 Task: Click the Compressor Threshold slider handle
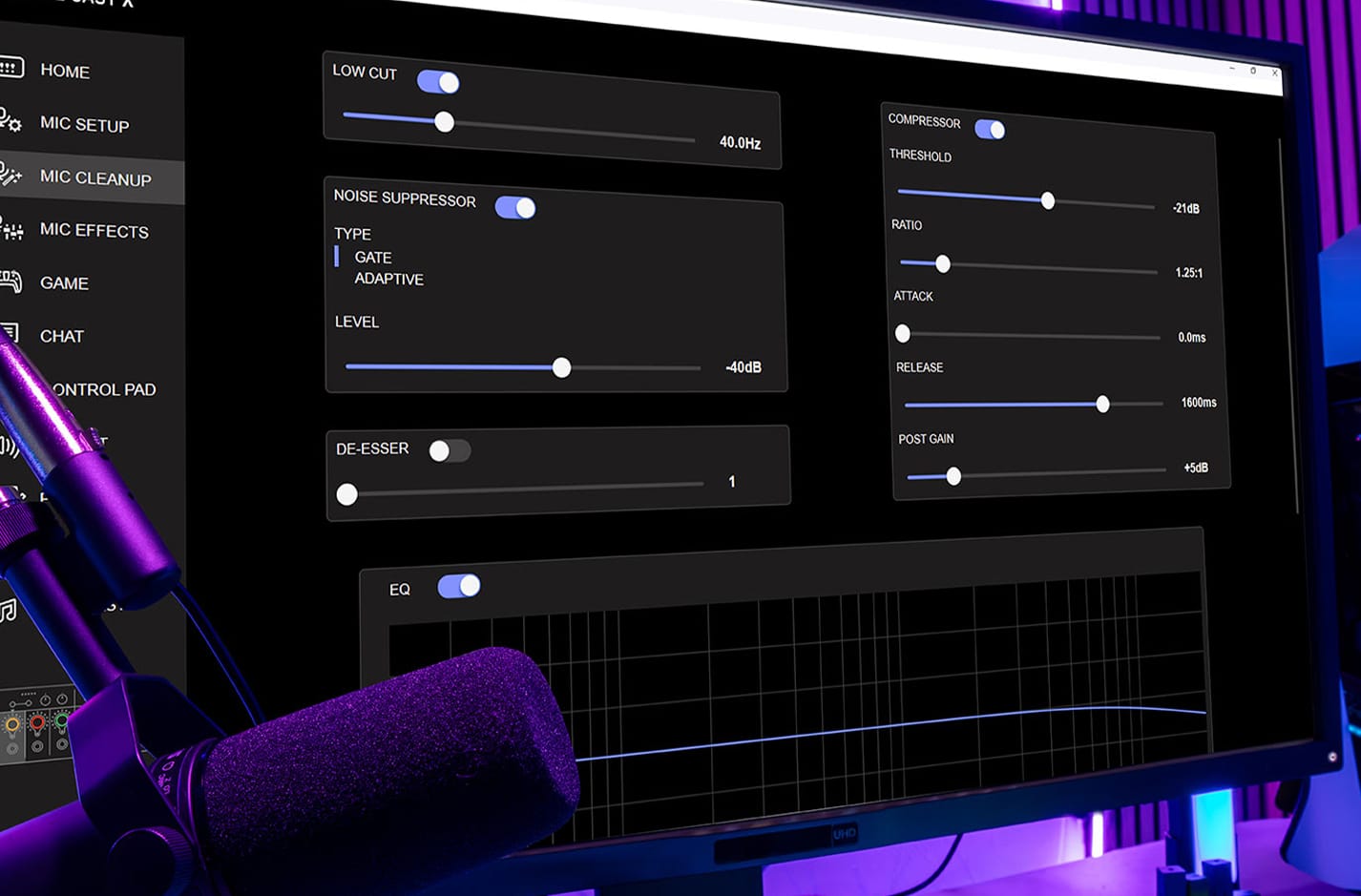coord(1048,200)
